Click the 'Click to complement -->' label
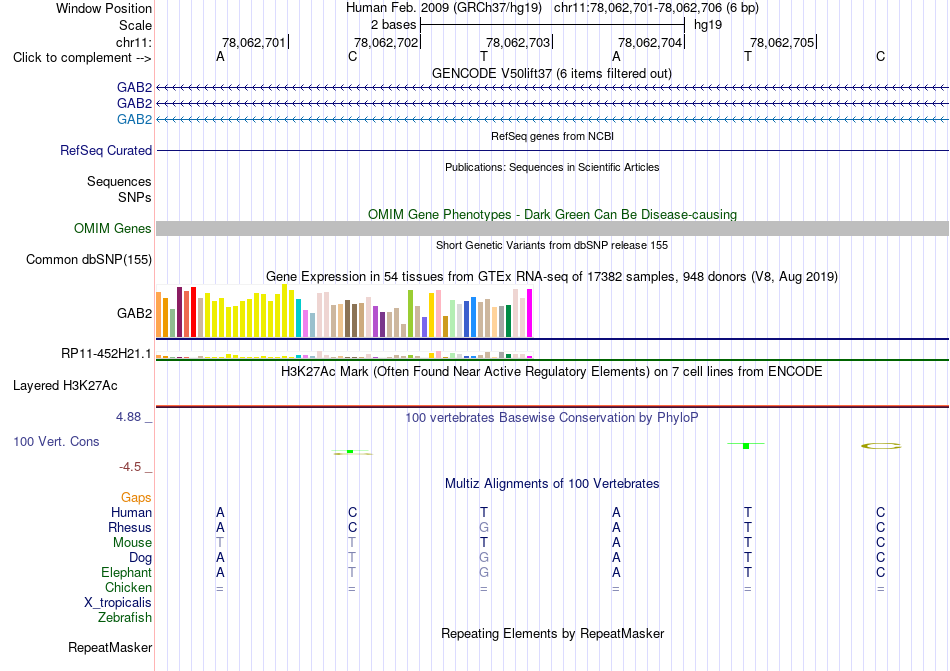 point(82,58)
